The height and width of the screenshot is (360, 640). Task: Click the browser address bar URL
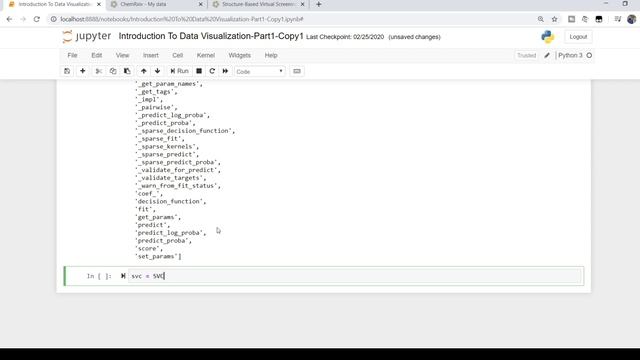click(182, 19)
